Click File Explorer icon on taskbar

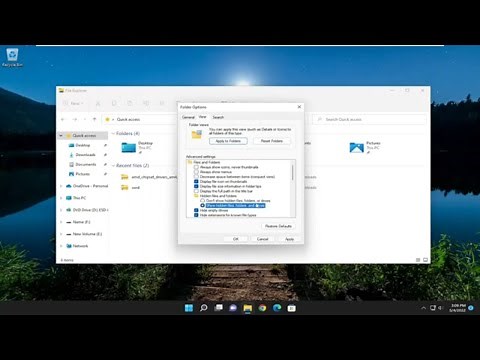point(248,308)
